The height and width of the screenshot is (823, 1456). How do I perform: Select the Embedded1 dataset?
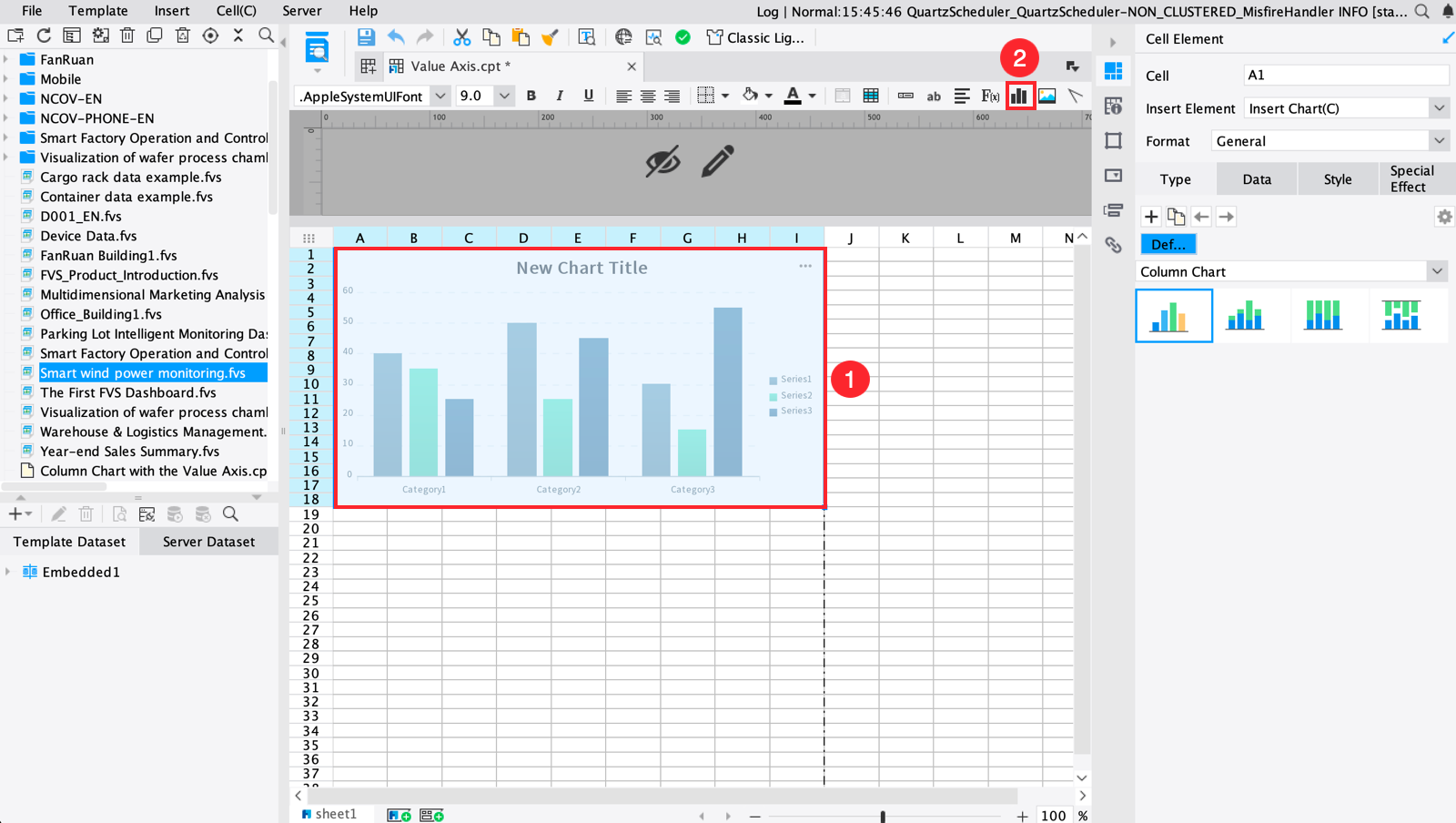81,572
